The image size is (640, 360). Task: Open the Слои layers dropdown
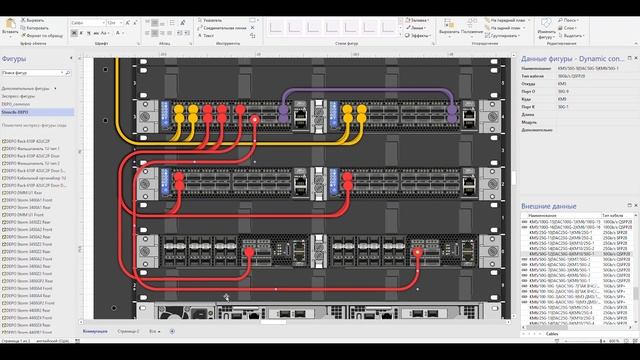point(568,28)
